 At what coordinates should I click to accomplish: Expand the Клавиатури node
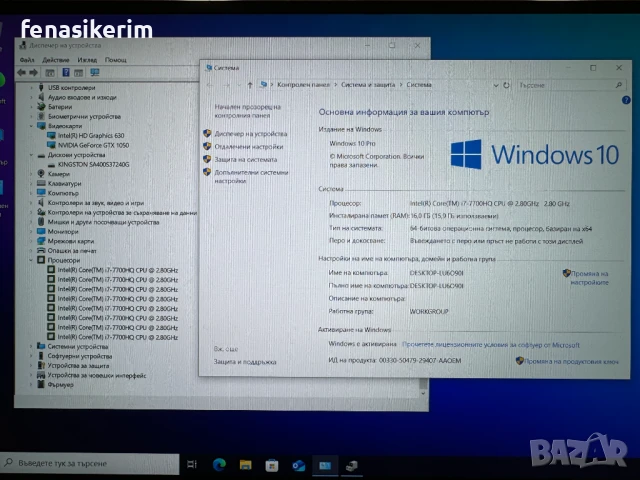(31, 184)
